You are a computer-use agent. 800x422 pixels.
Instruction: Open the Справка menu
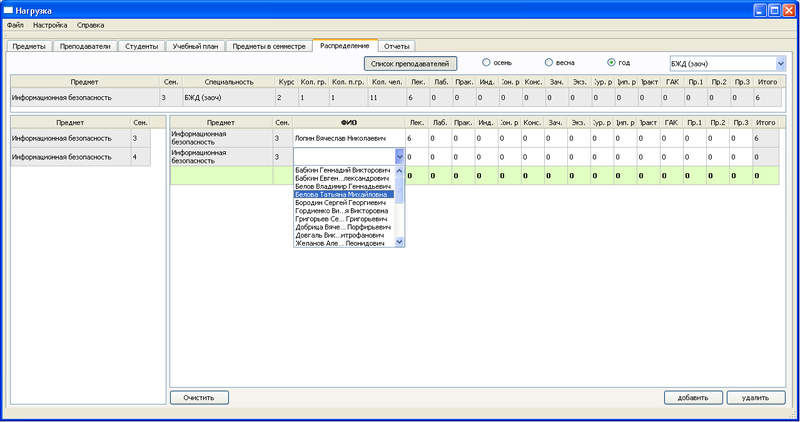tap(90, 25)
